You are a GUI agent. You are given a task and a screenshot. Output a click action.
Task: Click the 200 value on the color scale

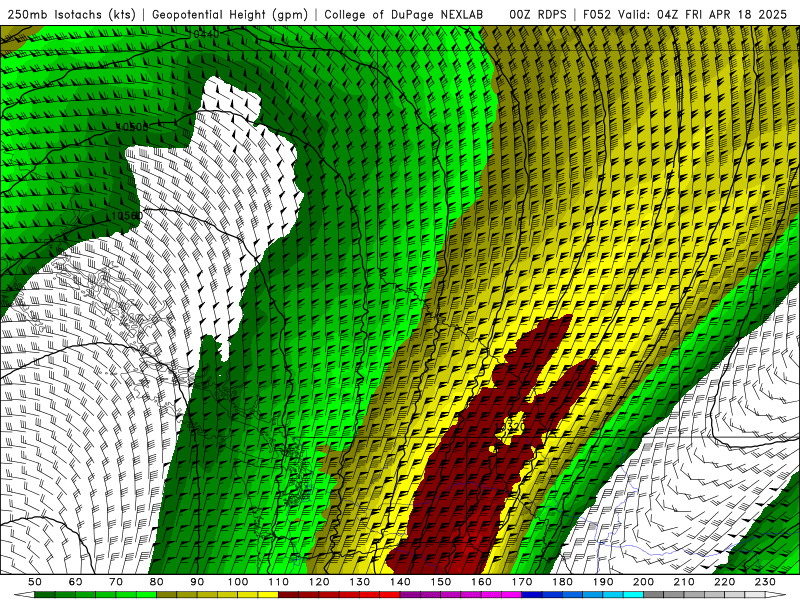[x=643, y=582]
